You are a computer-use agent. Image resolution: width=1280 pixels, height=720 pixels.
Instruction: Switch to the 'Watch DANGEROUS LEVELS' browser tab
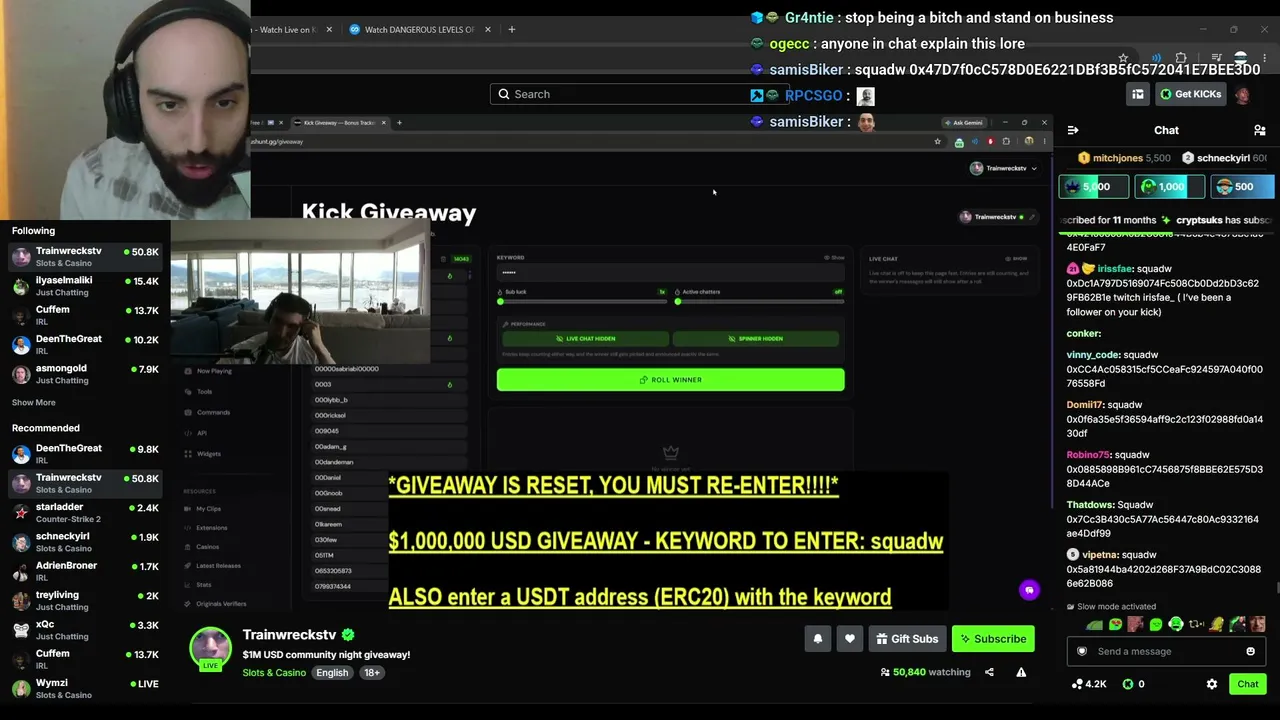tap(418, 29)
